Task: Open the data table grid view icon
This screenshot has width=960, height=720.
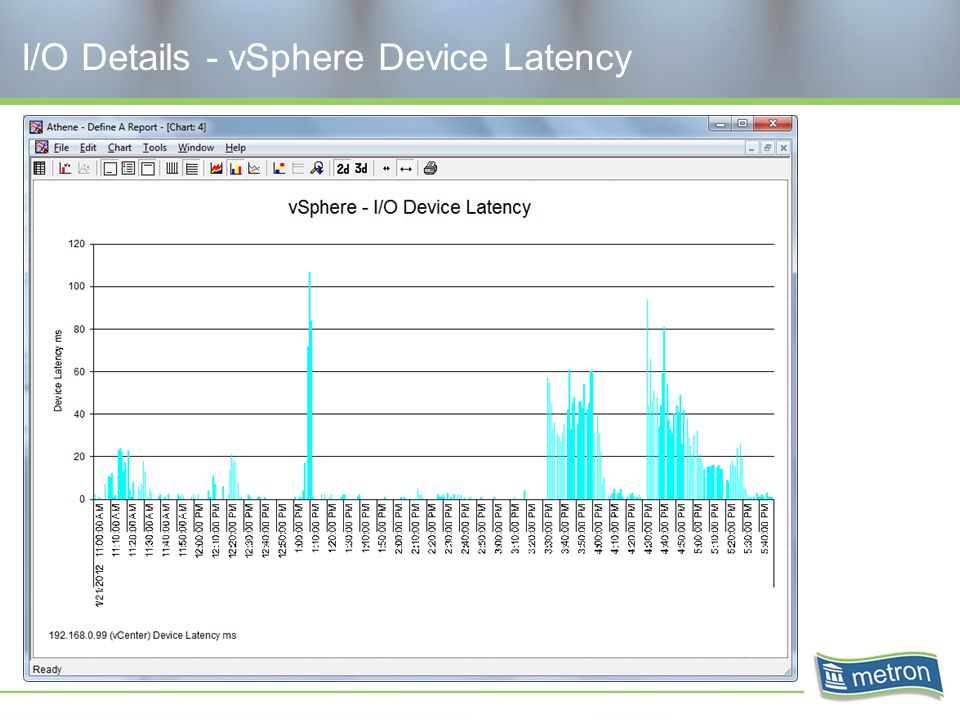Action: (40, 168)
